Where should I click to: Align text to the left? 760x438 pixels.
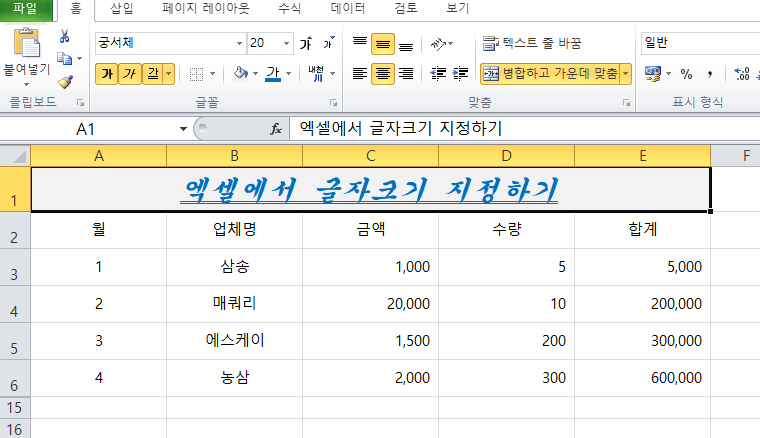tap(360, 74)
